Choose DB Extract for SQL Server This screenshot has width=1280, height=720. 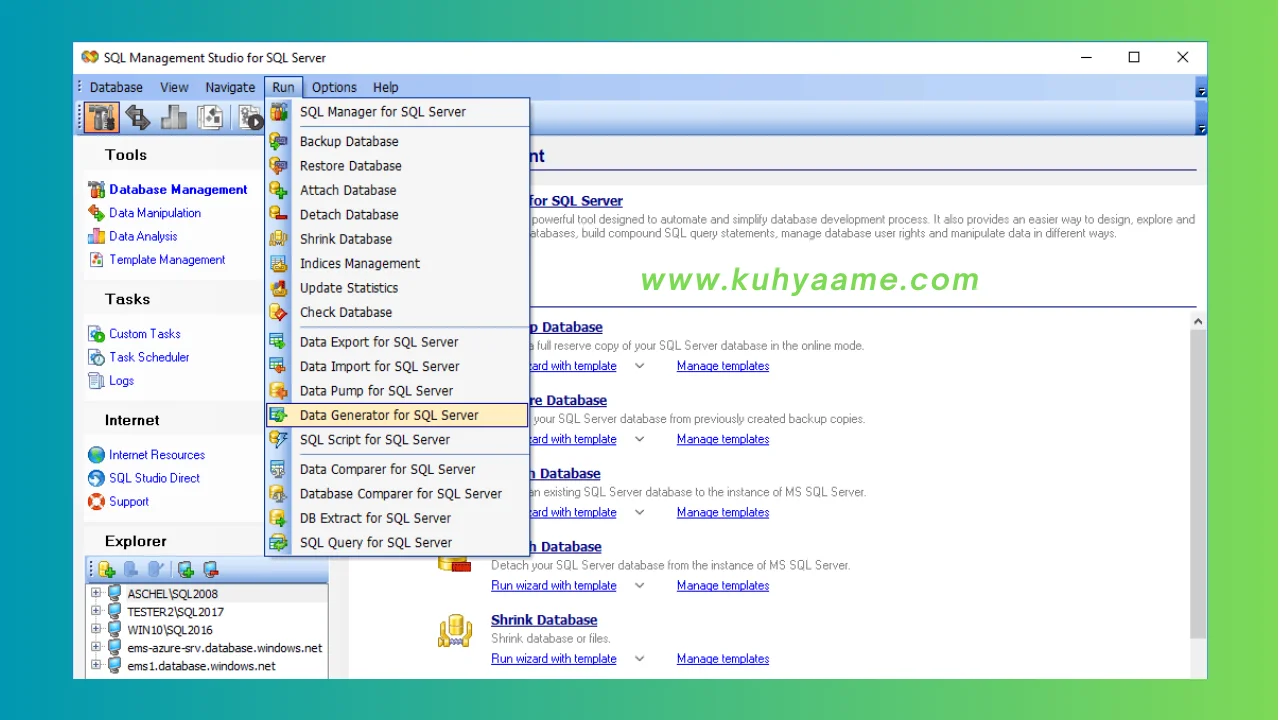point(397,518)
